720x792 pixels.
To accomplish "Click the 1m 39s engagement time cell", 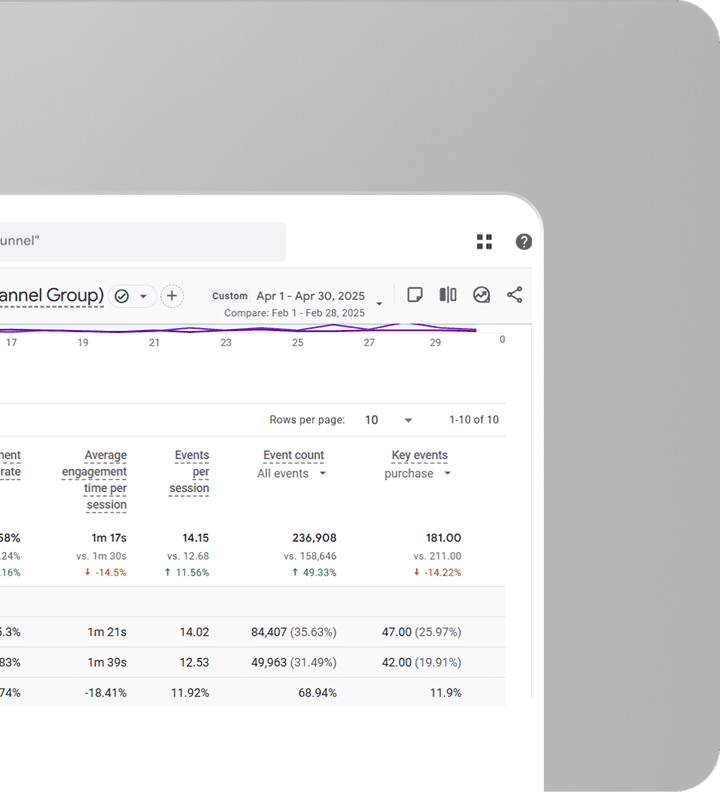I will 107,662.
